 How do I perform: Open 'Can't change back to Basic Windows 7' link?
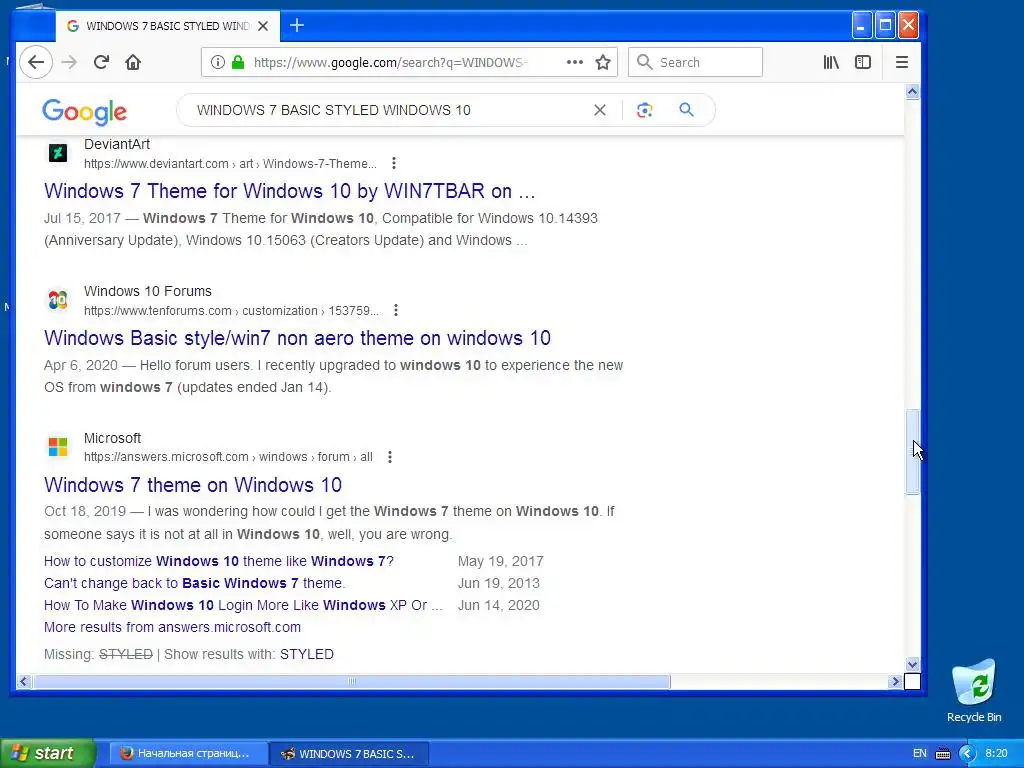195,583
